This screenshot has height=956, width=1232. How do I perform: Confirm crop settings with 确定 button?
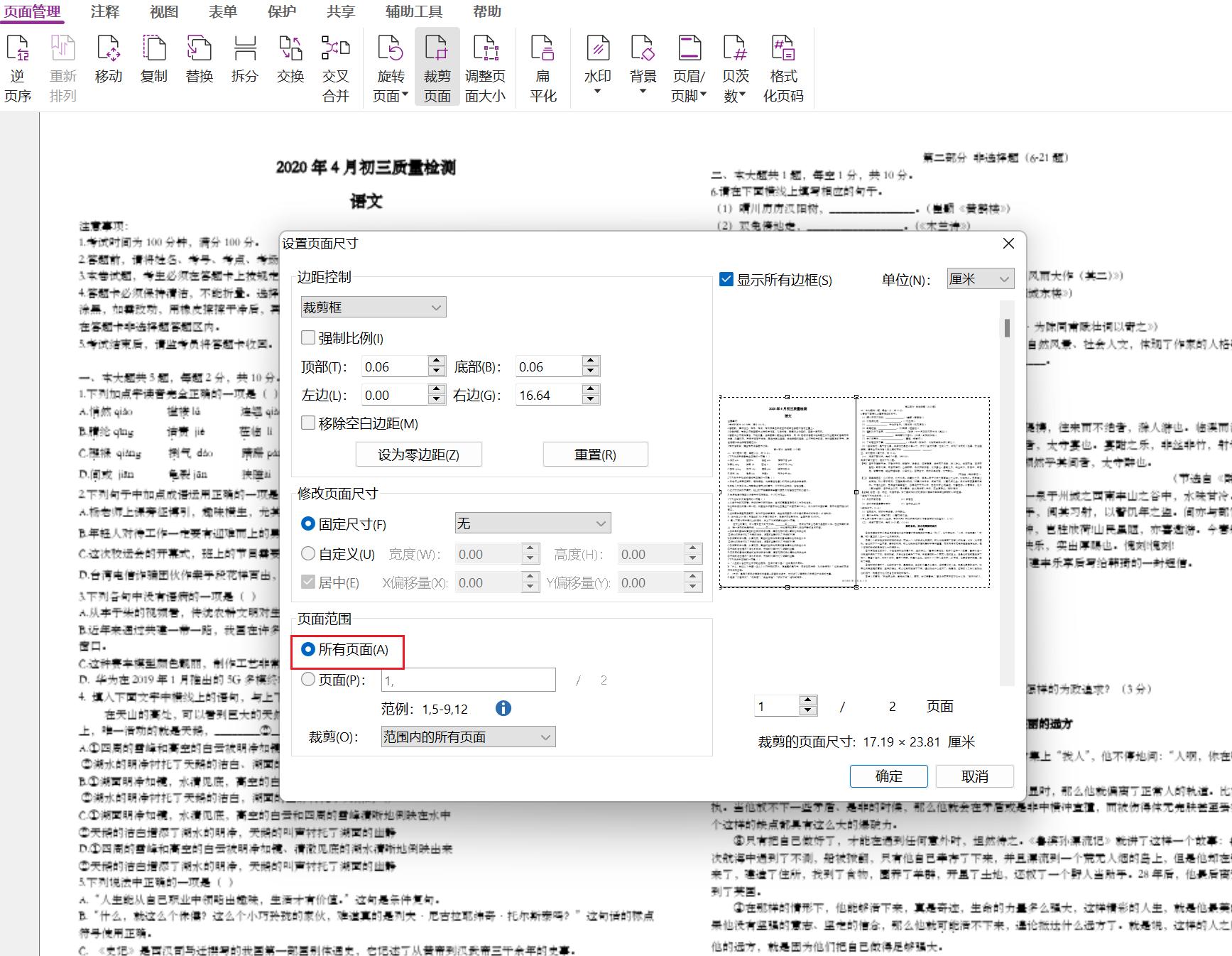888,776
